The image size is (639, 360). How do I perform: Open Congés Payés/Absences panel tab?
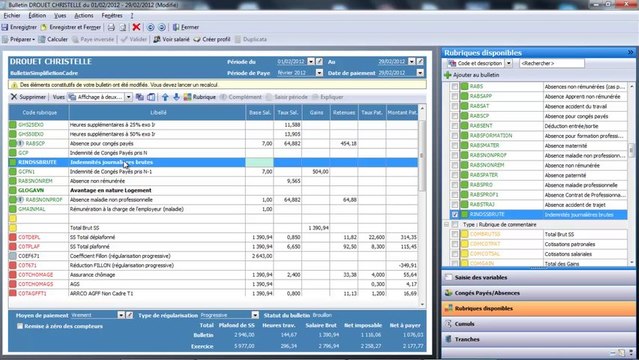pyautogui.click(x=538, y=293)
